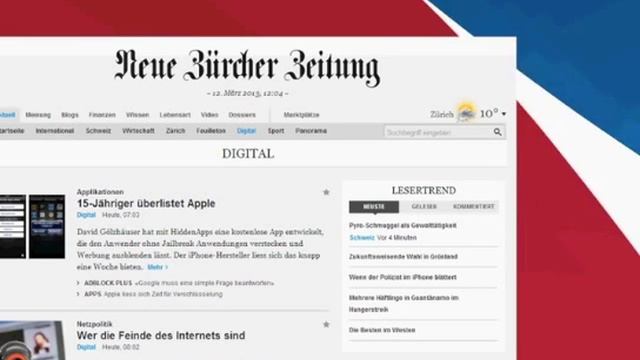Open the Video menu item
Viewport: 640px width, 360px height.
[x=209, y=115]
